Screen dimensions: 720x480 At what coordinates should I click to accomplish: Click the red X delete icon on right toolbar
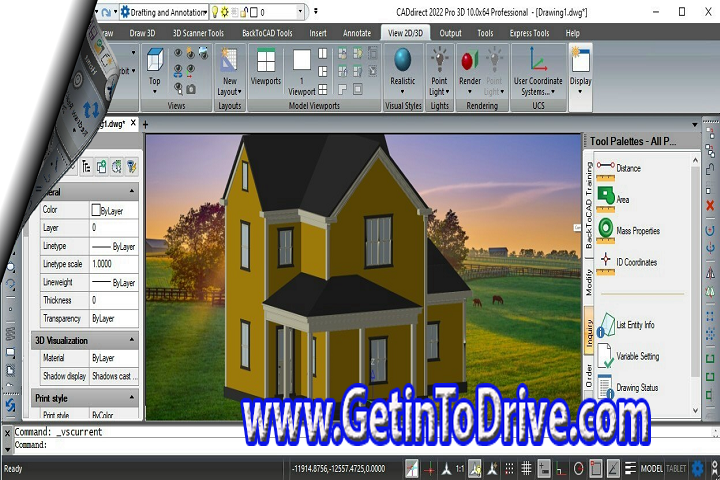(710, 205)
